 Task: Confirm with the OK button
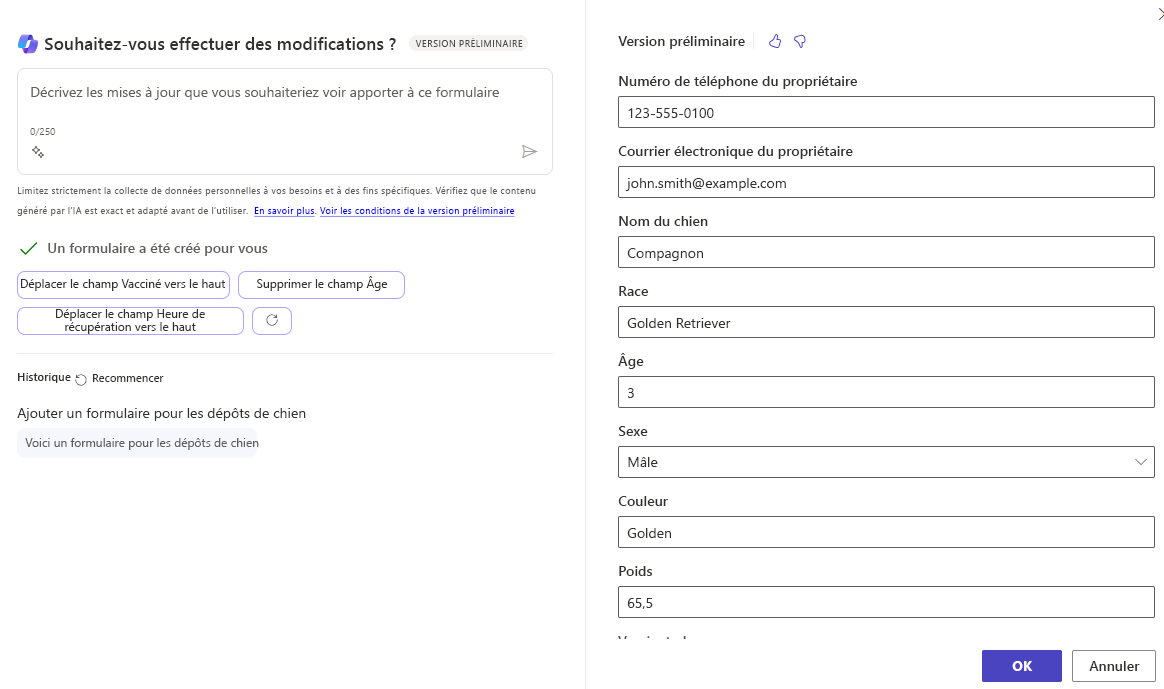pyautogui.click(x=1021, y=666)
